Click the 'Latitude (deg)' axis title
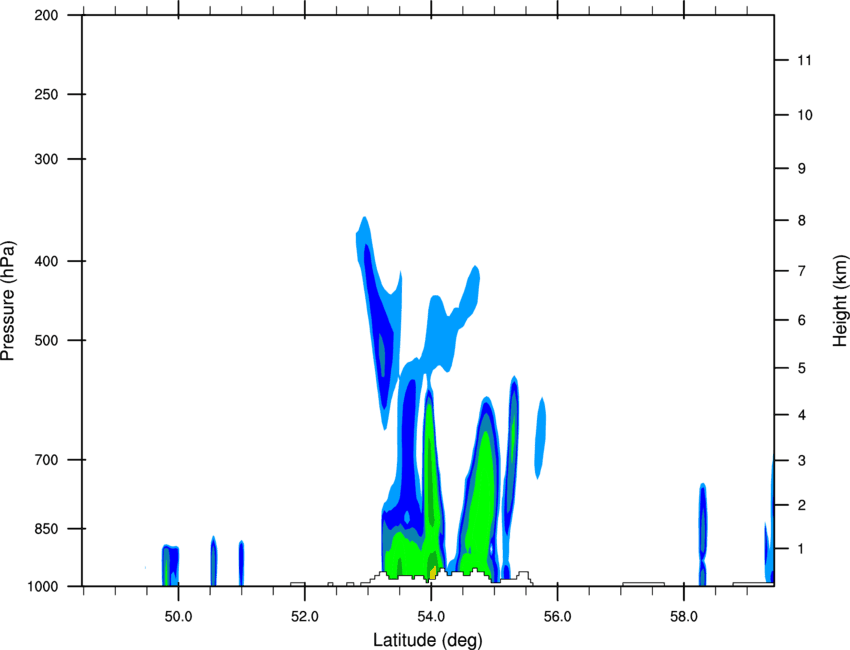850x650 pixels. click(x=427, y=640)
